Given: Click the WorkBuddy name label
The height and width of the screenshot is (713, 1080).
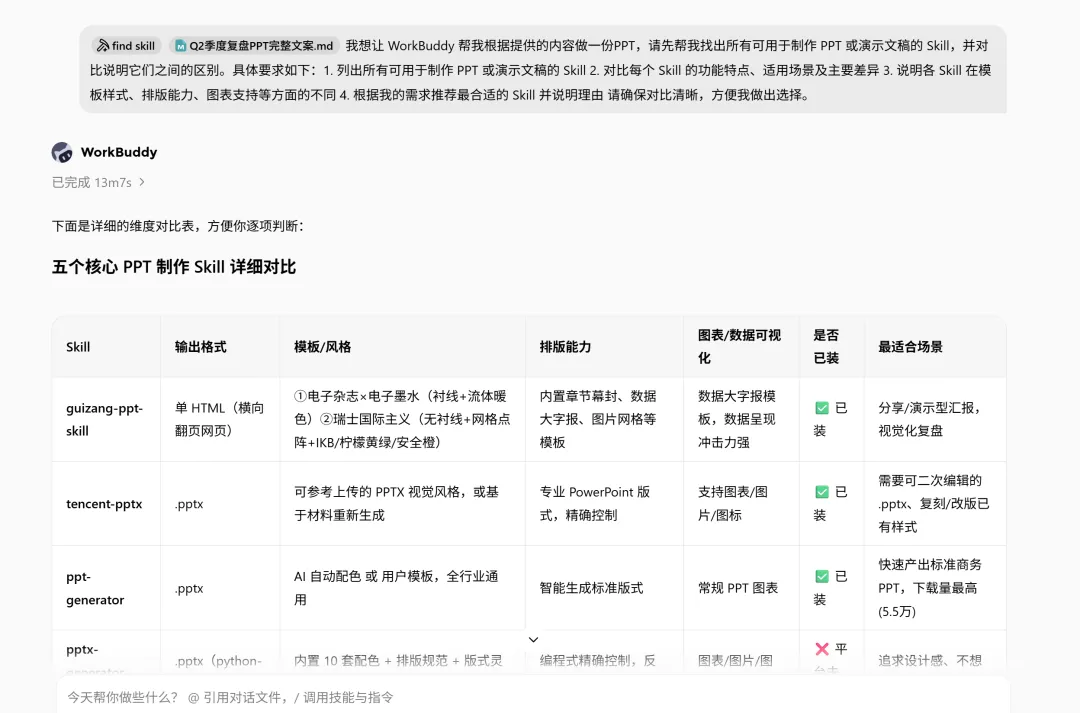Looking at the screenshot, I should pyautogui.click(x=118, y=152).
